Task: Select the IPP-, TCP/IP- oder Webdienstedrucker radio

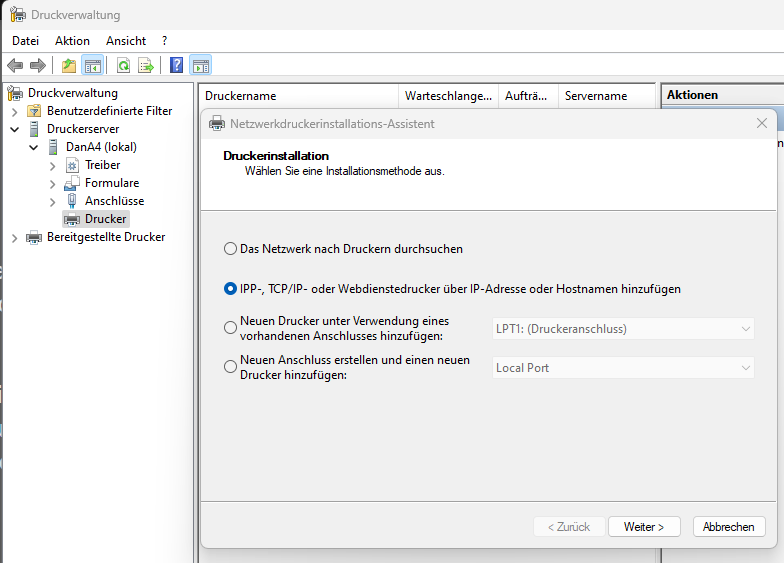Action: click(230, 288)
